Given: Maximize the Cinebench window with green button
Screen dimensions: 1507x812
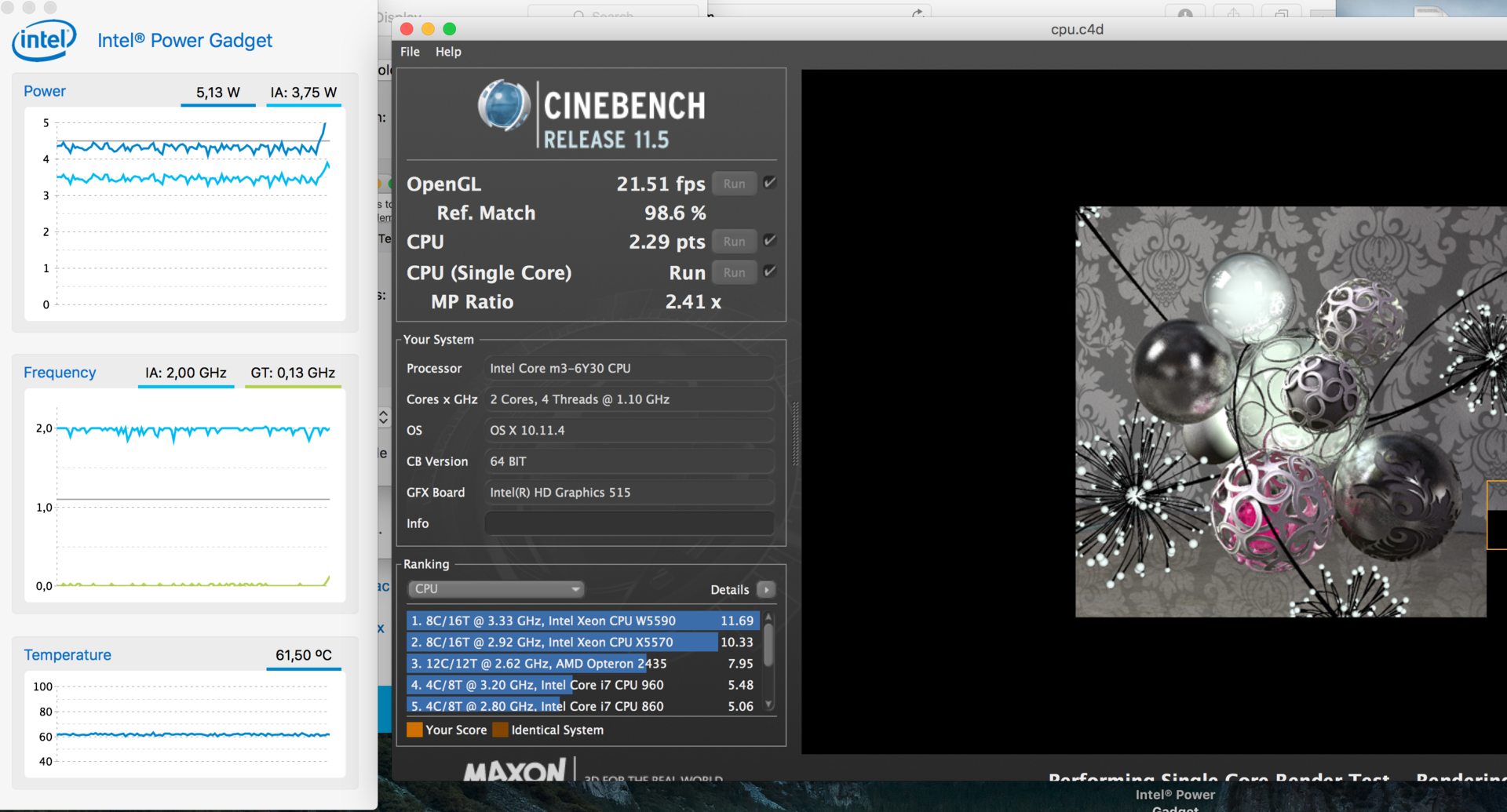Looking at the screenshot, I should coord(449,29).
